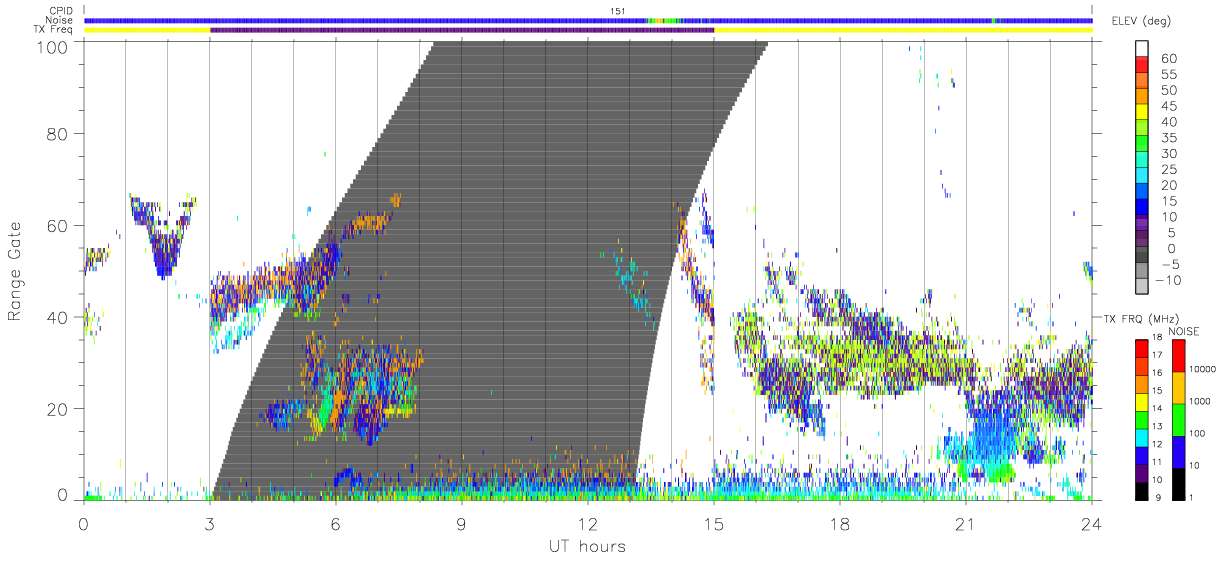The image size is (1228, 567).
Task: Click the 'UT hours' x-axis title
Action: (x=587, y=546)
